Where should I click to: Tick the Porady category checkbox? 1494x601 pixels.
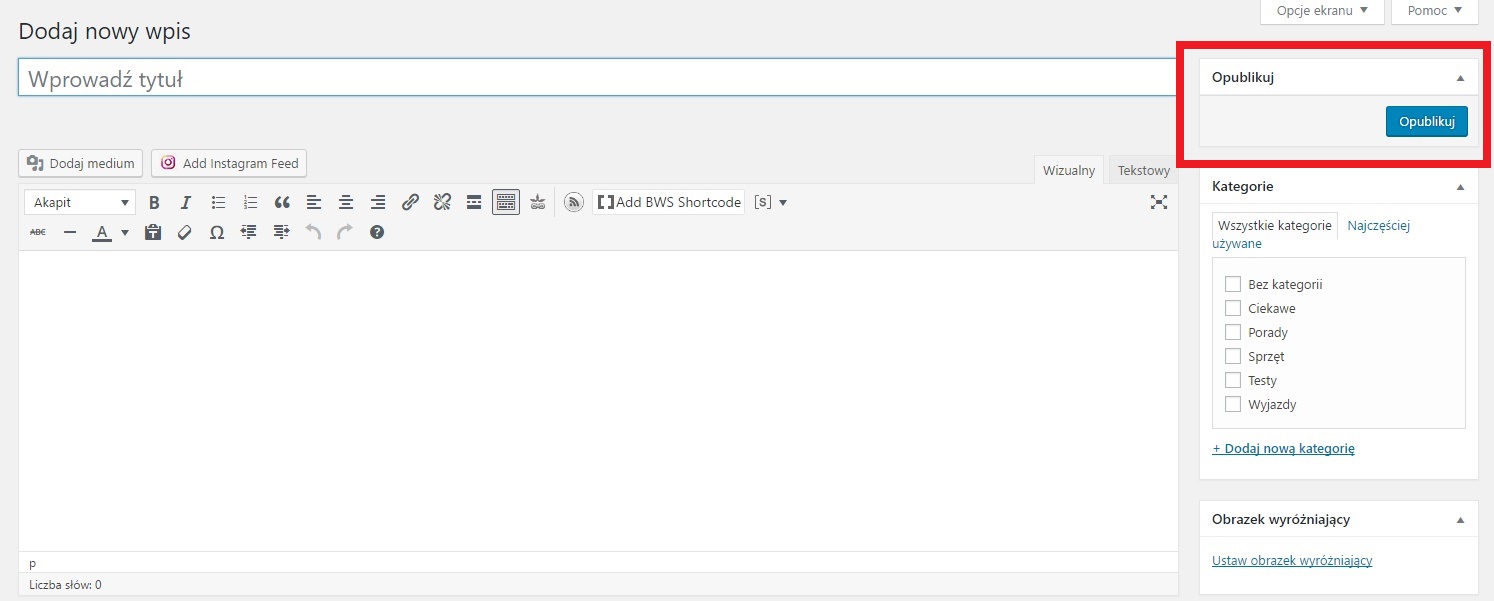point(1232,332)
